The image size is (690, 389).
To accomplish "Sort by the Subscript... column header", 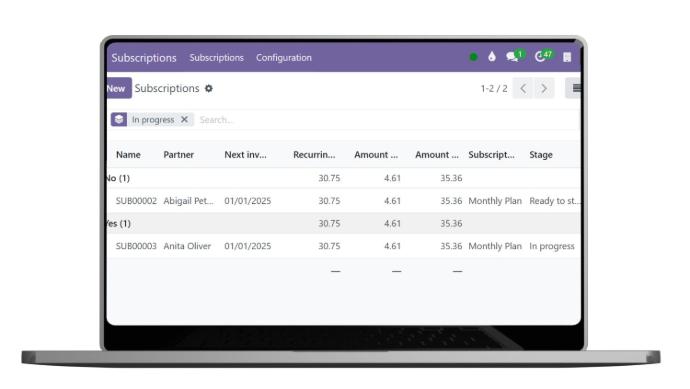I will point(492,154).
